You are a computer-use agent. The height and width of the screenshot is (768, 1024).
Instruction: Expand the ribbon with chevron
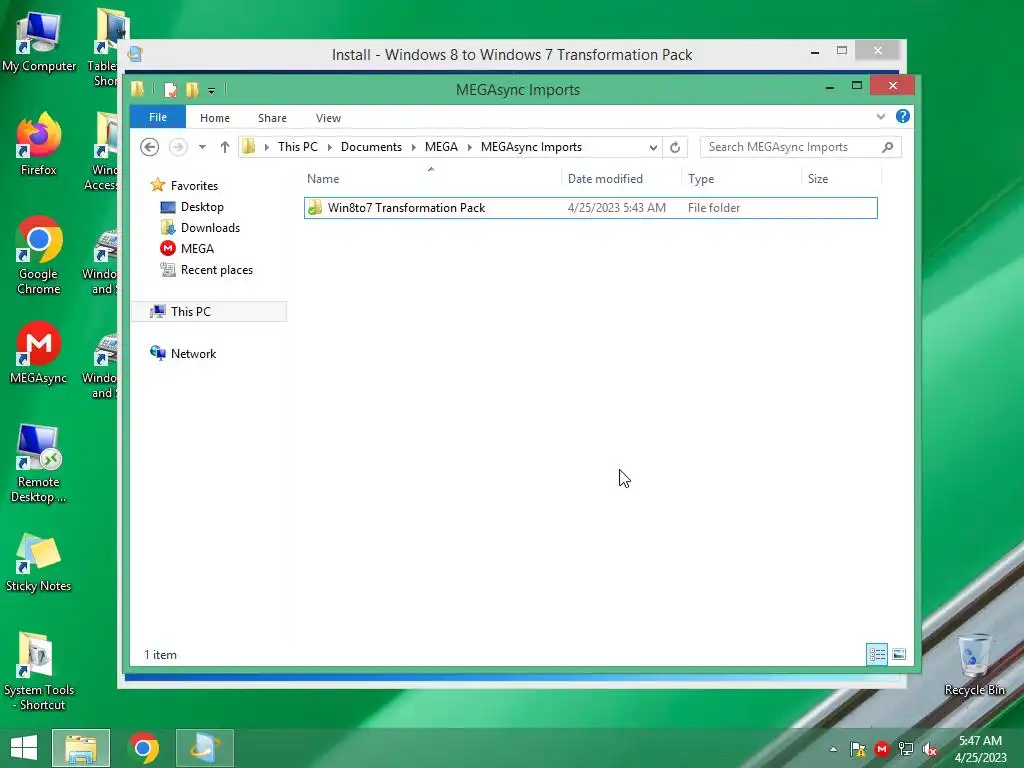click(x=880, y=117)
